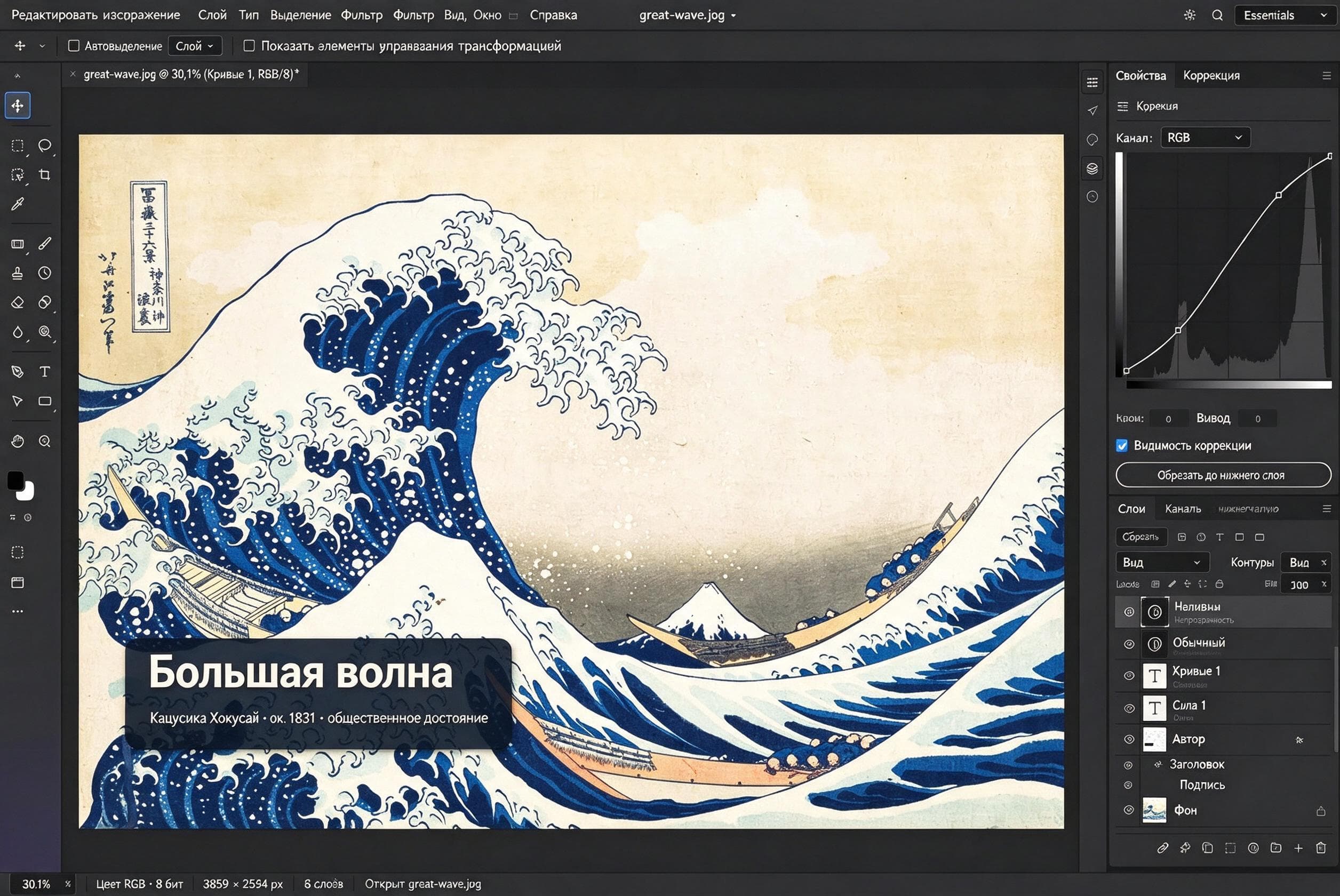
Task: Open the Вид blend mode dropdown
Action: point(1162,562)
